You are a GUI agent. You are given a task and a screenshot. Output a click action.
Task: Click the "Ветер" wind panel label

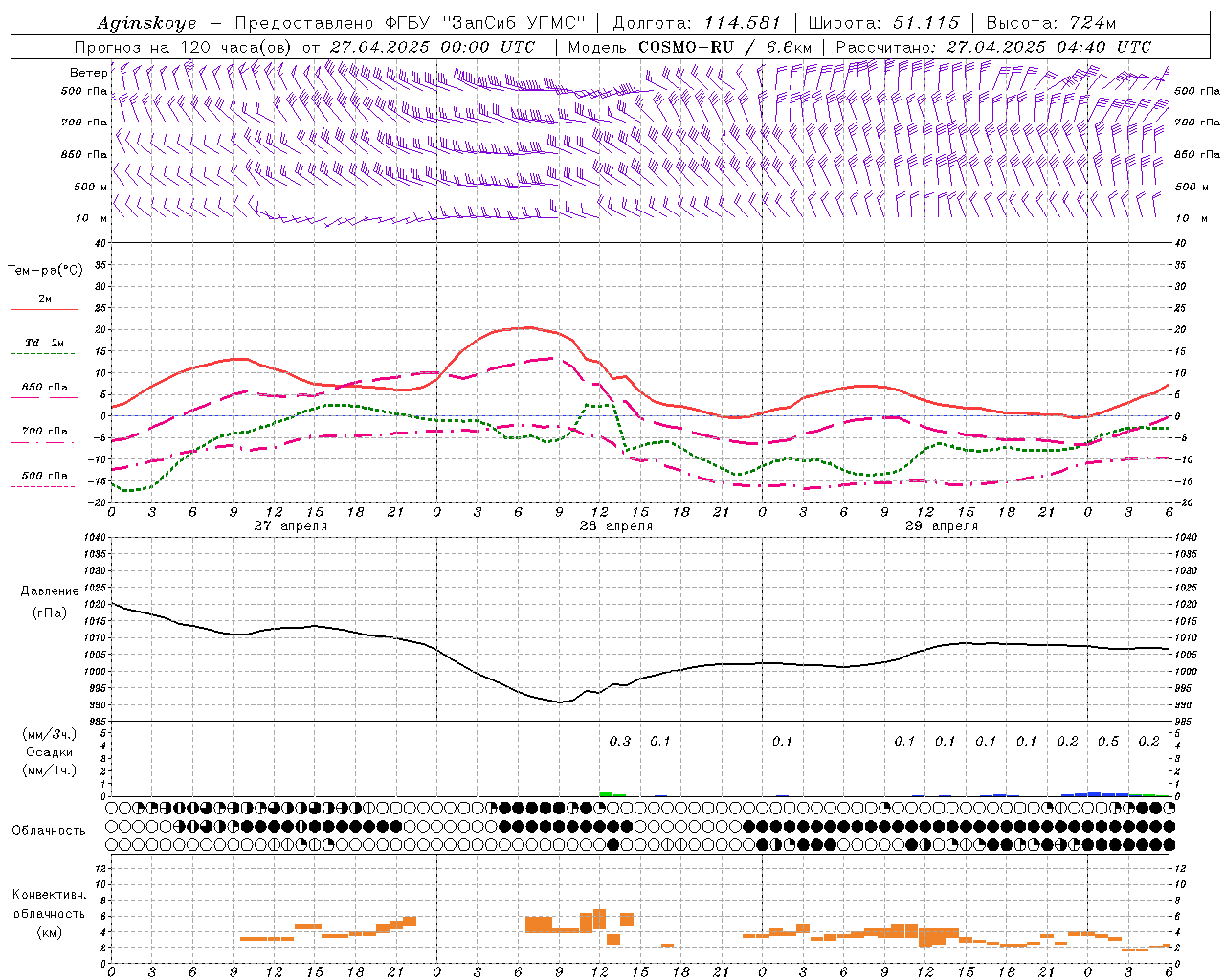point(89,73)
